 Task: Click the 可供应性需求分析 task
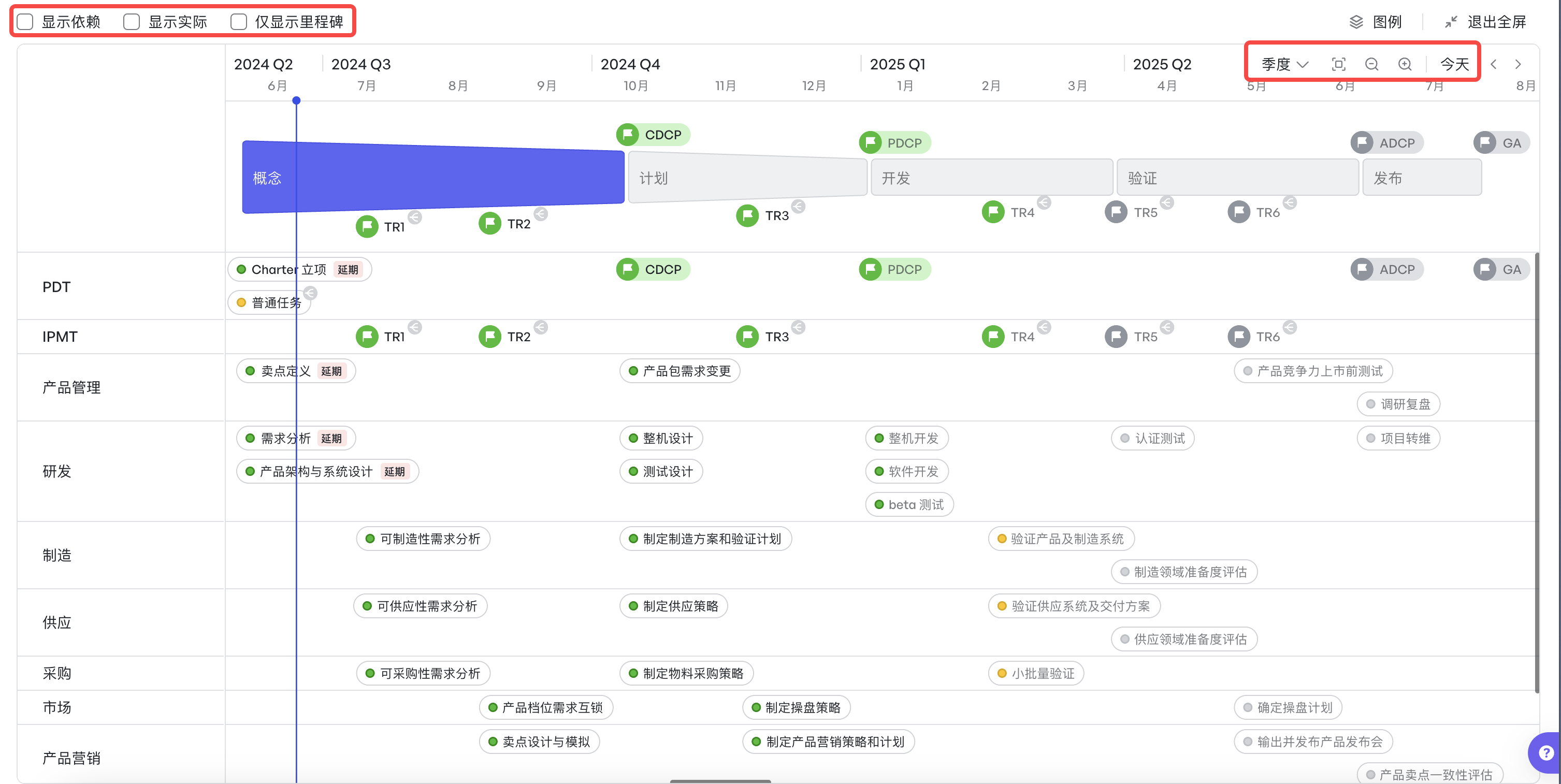421,606
